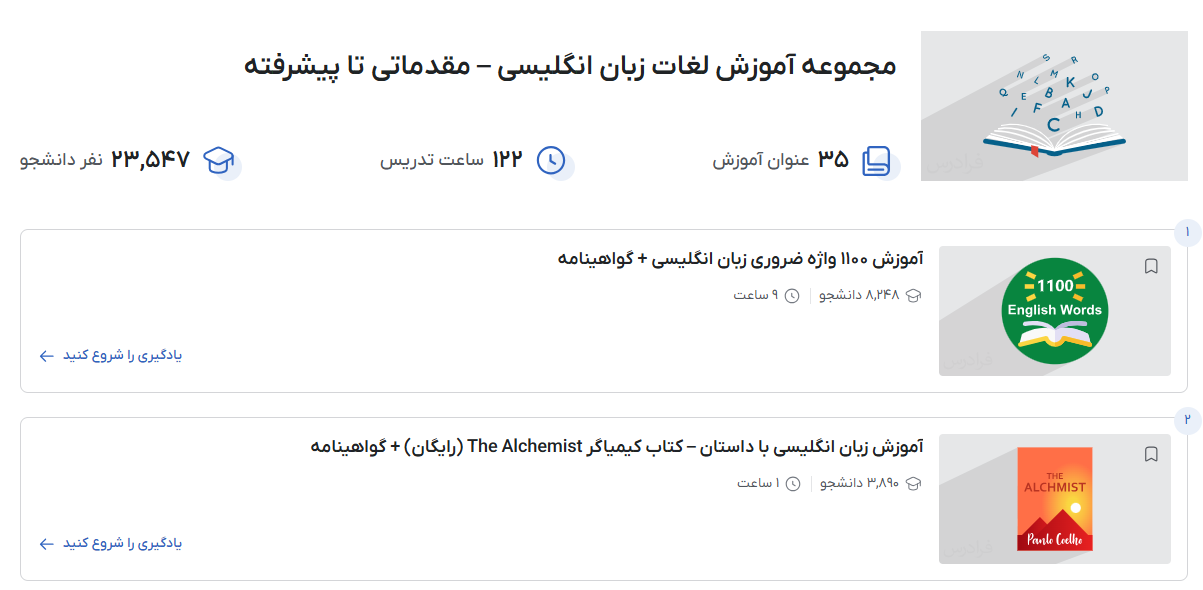Click the course collection header image
1203x590 pixels.
pyautogui.click(x=1054, y=106)
